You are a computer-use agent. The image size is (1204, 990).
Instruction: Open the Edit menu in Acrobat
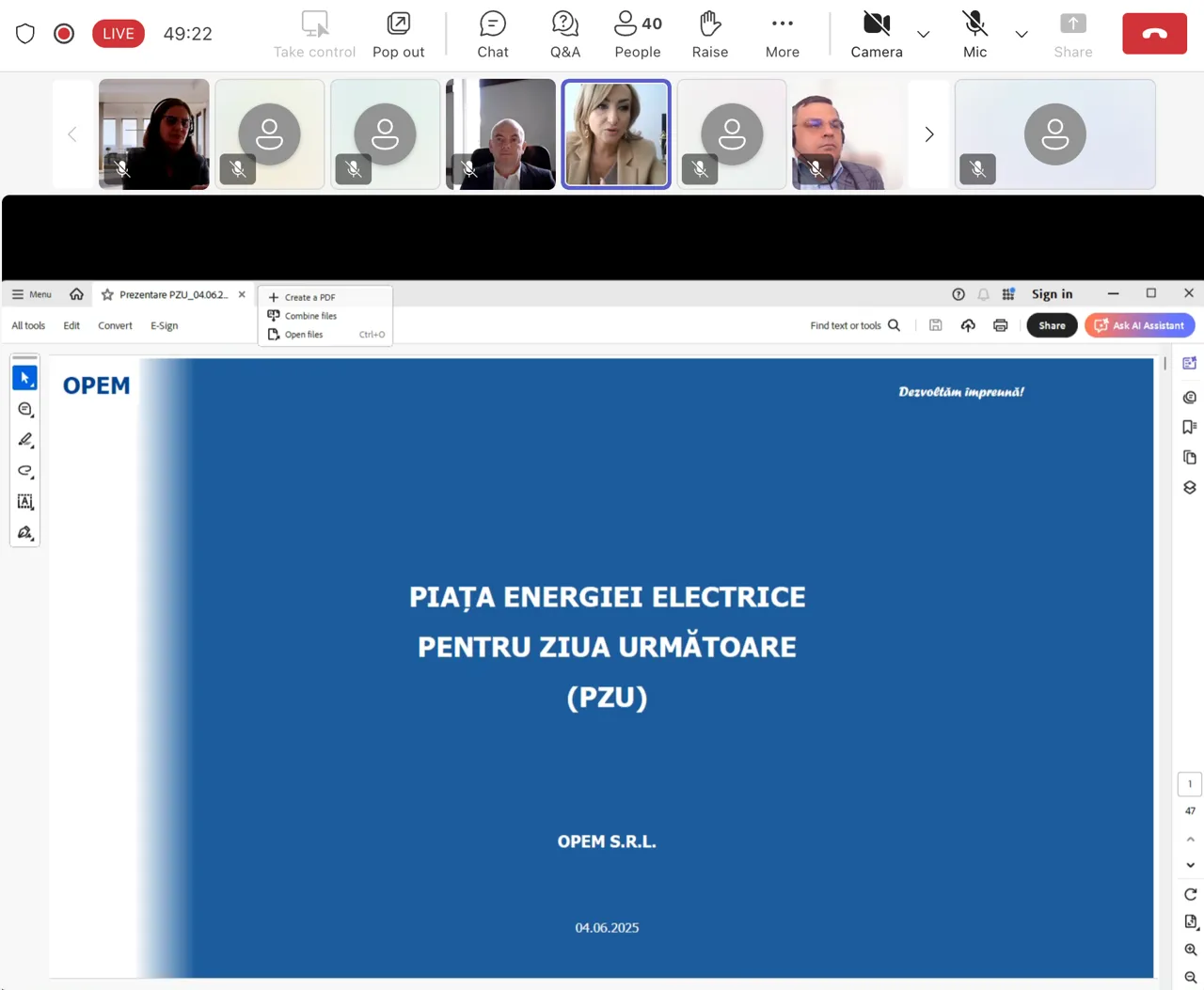point(71,325)
